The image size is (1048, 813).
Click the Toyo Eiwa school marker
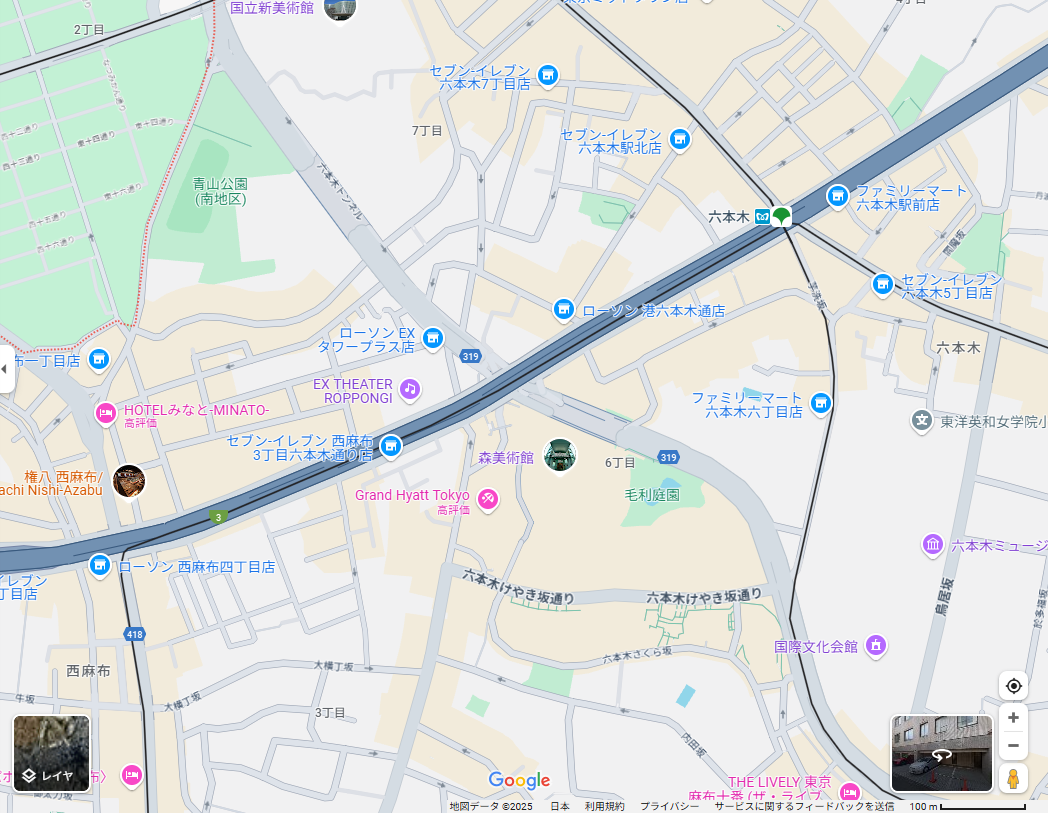[x=922, y=421]
